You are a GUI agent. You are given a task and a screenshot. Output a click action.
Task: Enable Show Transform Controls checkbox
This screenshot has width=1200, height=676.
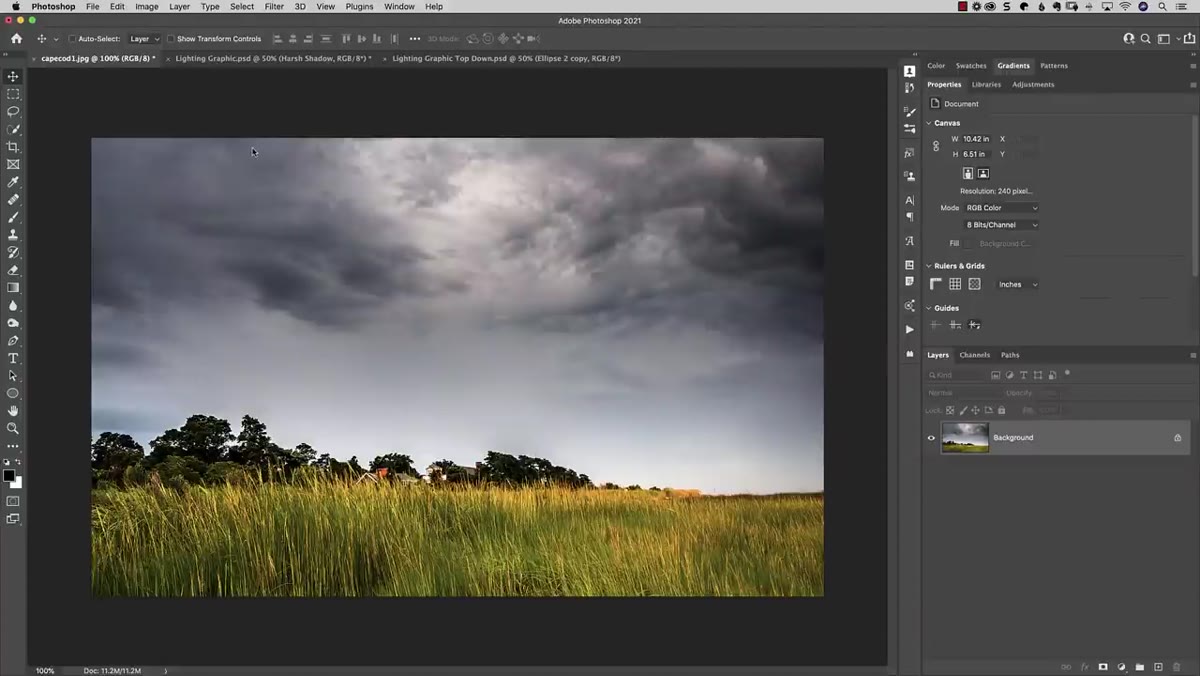171,39
